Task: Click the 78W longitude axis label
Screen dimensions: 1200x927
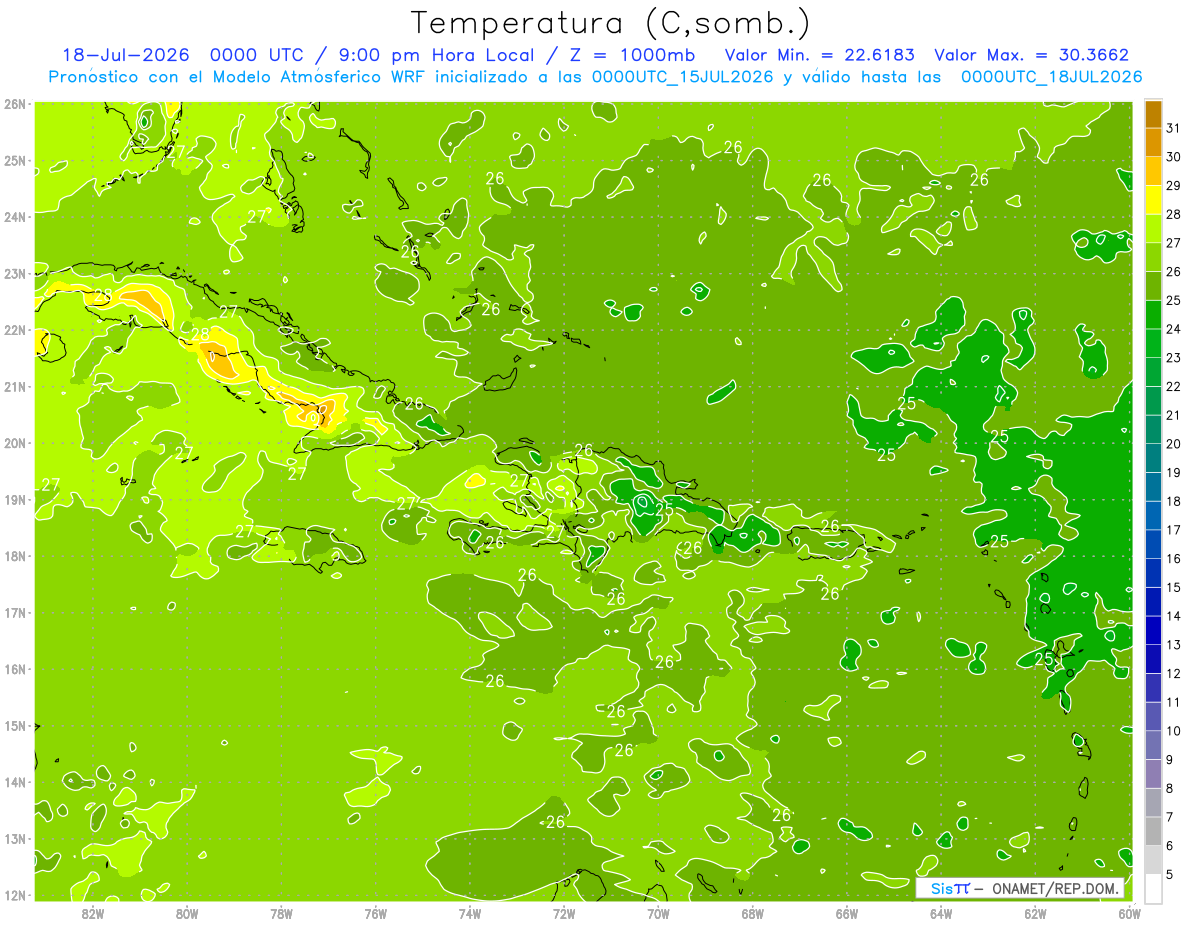Action: click(x=281, y=913)
